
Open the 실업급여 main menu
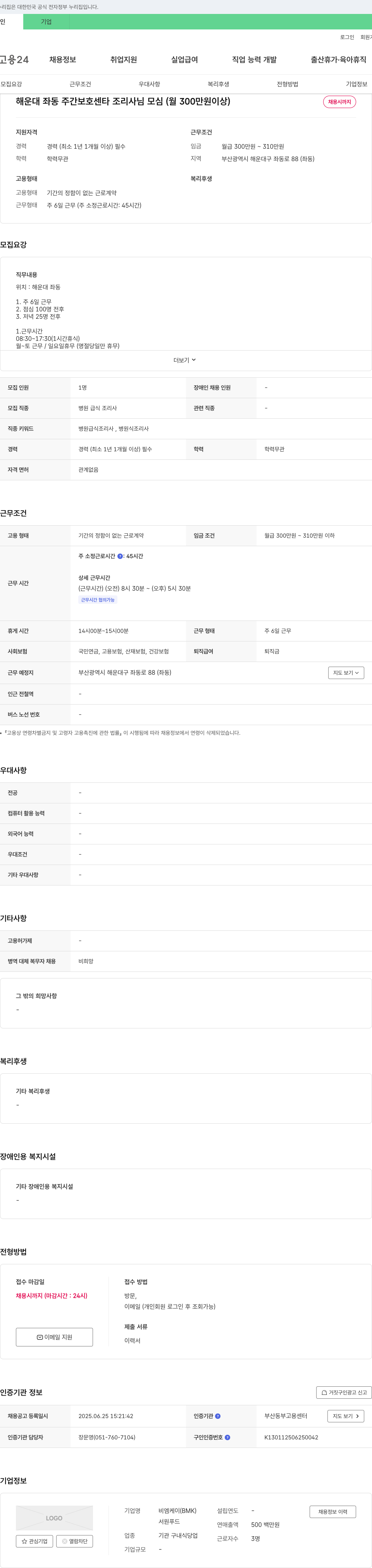(184, 60)
